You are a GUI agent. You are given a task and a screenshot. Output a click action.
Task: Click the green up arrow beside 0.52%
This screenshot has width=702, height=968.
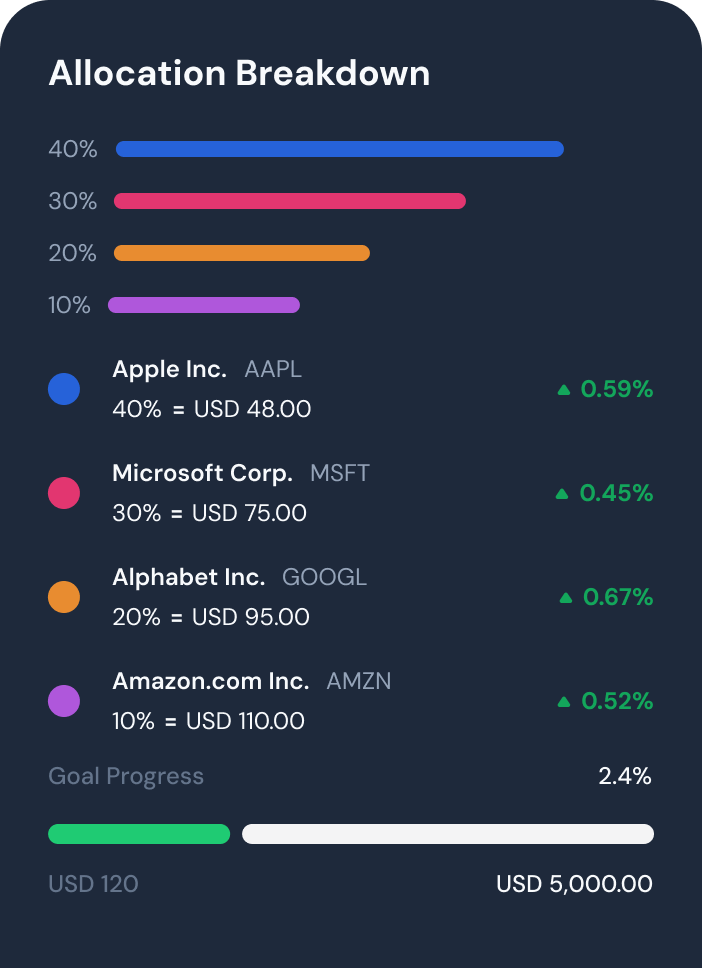[x=564, y=701]
